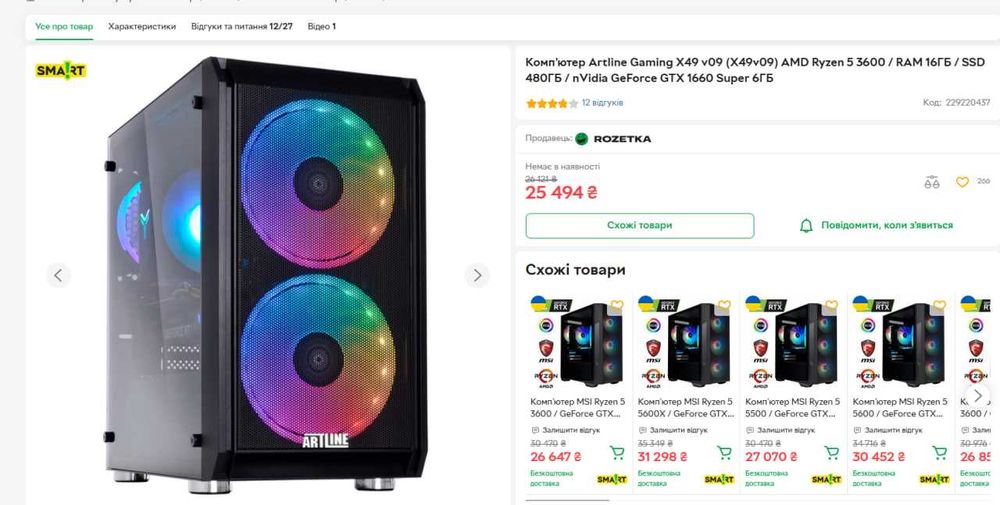Click the Схожі товари button
Screen dimensions: 1000x505
coord(640,226)
